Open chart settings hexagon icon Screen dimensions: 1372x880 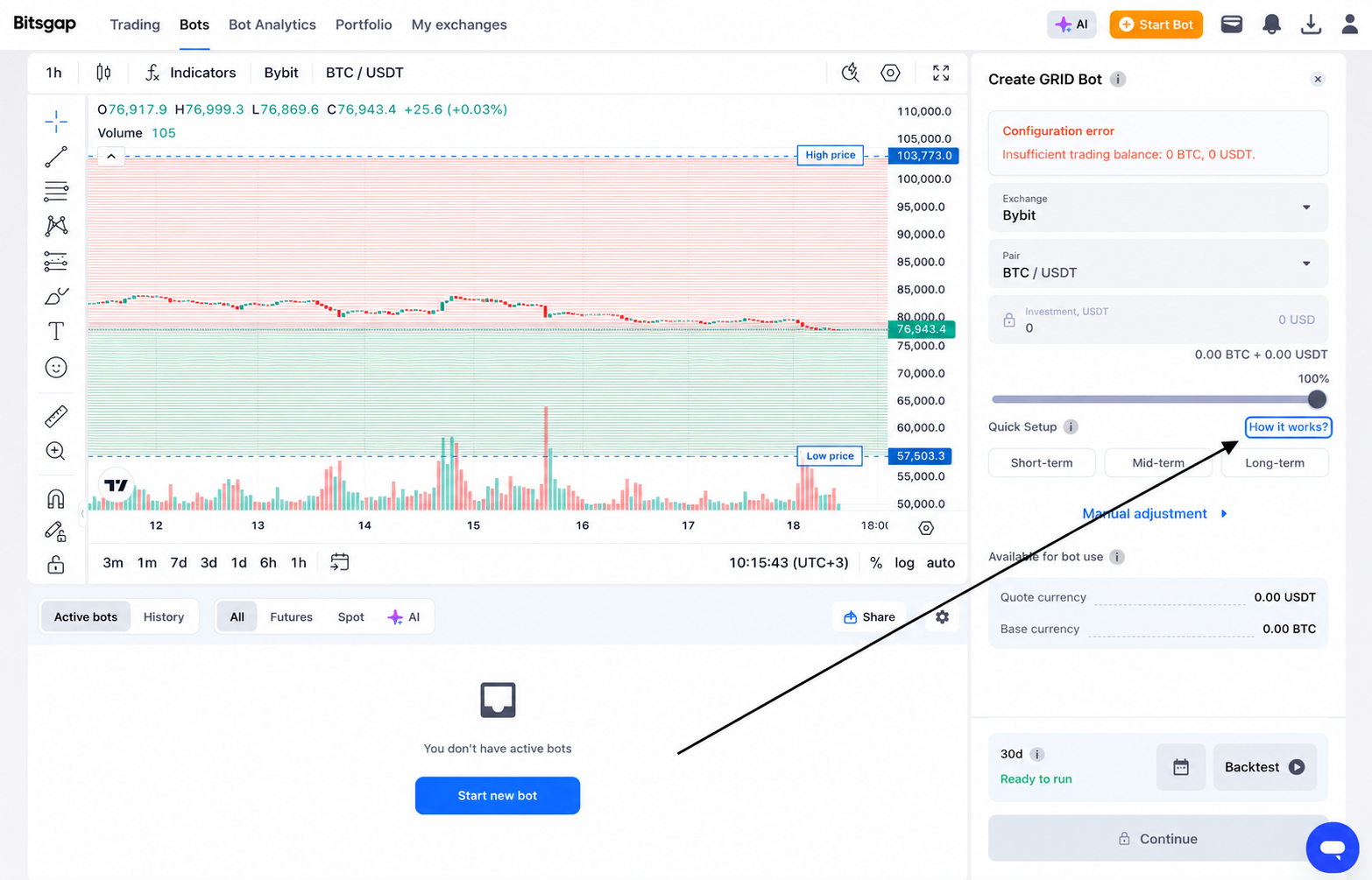point(890,73)
